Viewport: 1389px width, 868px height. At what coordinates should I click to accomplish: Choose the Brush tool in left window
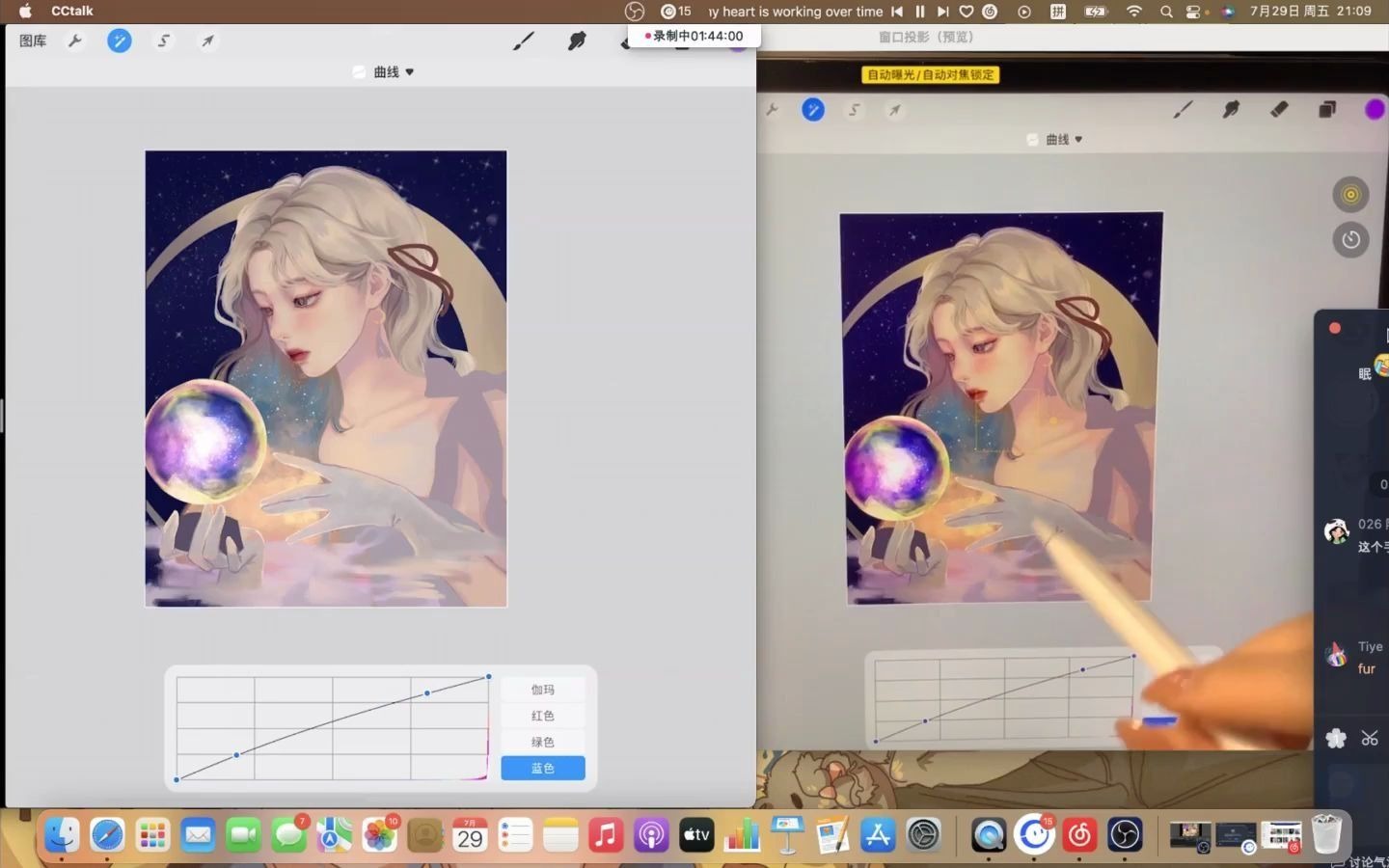point(524,41)
